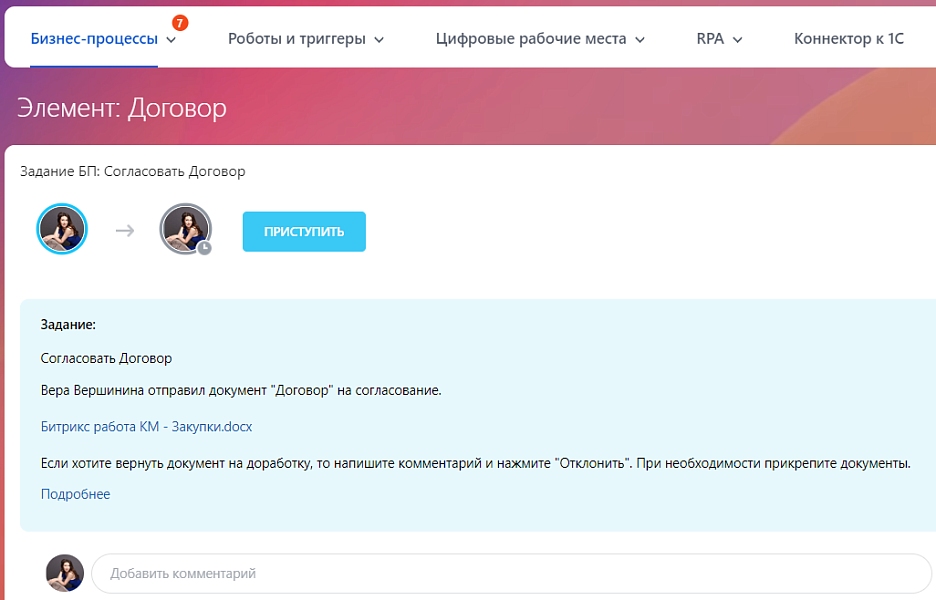Select the RPA tab
Screen dimensions: 936x600
tap(710, 39)
